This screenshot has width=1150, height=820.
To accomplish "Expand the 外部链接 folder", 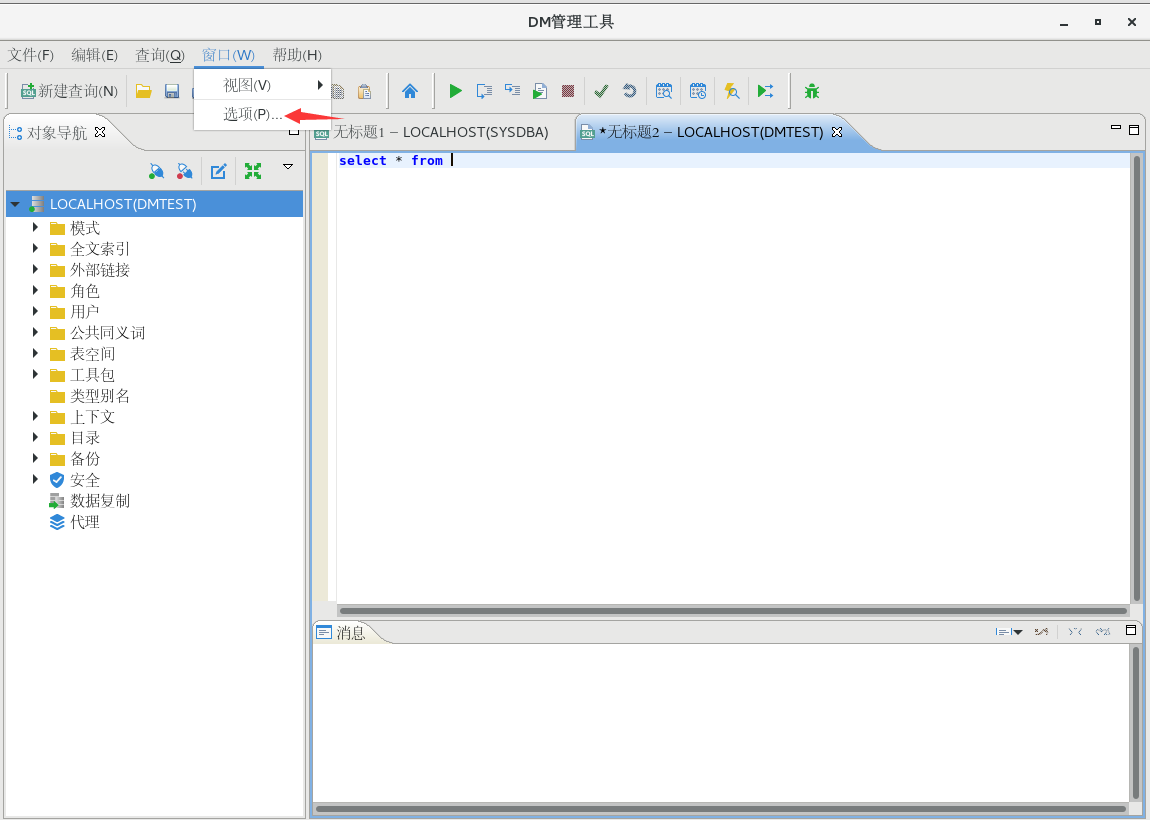I will click(35, 270).
